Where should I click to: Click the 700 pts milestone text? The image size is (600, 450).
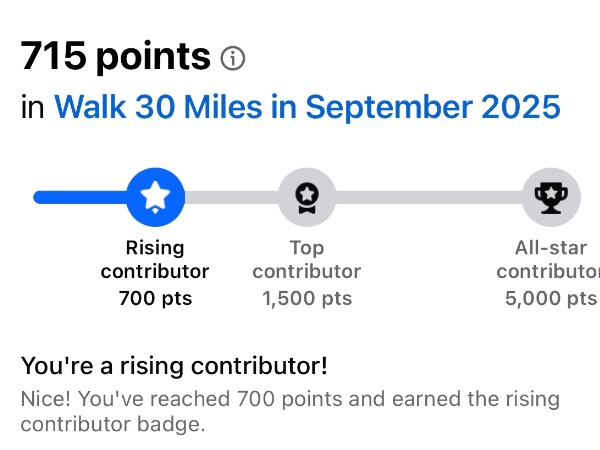(x=155, y=298)
